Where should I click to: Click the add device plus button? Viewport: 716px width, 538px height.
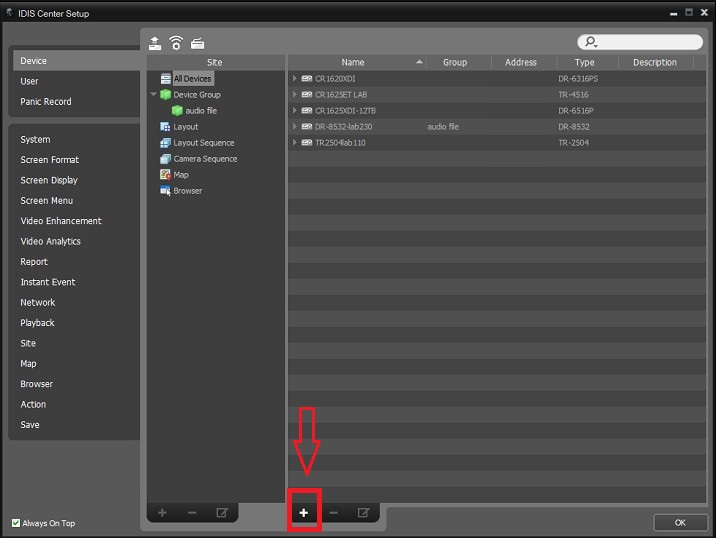click(304, 513)
